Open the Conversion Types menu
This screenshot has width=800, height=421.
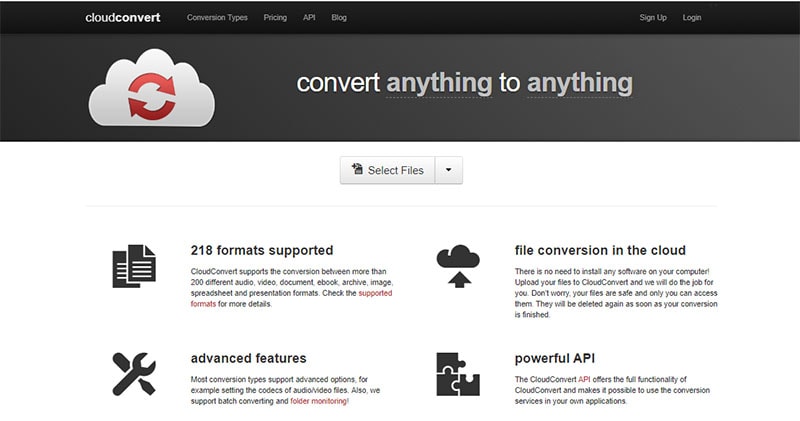(217, 17)
